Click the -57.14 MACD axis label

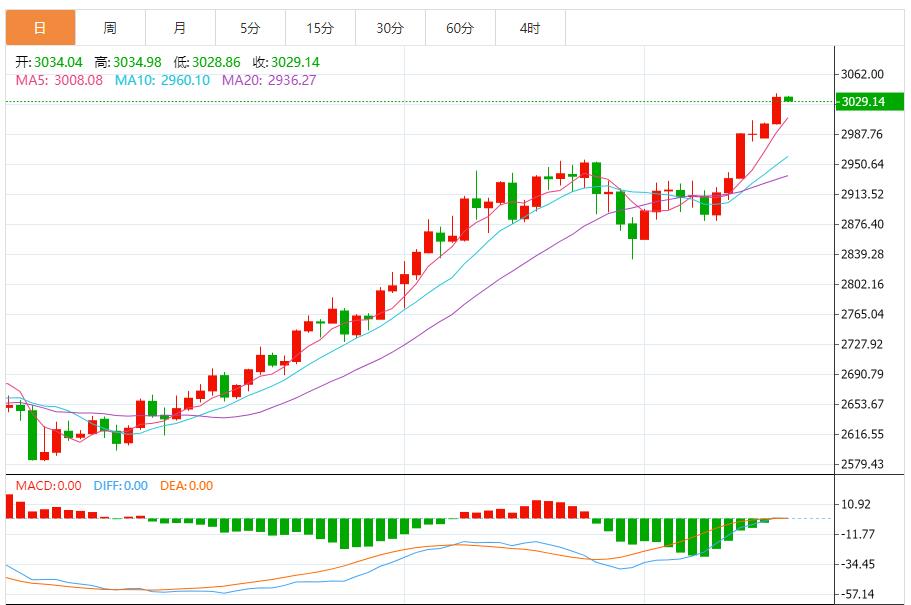pos(862,594)
